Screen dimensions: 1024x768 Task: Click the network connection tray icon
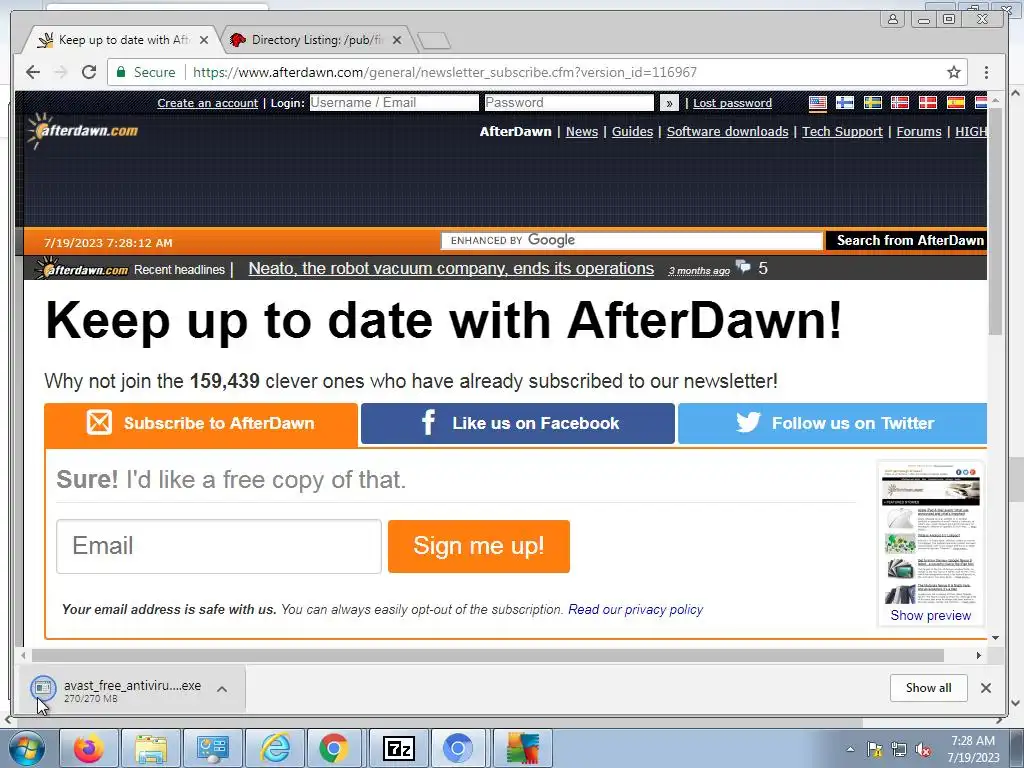pos(899,750)
